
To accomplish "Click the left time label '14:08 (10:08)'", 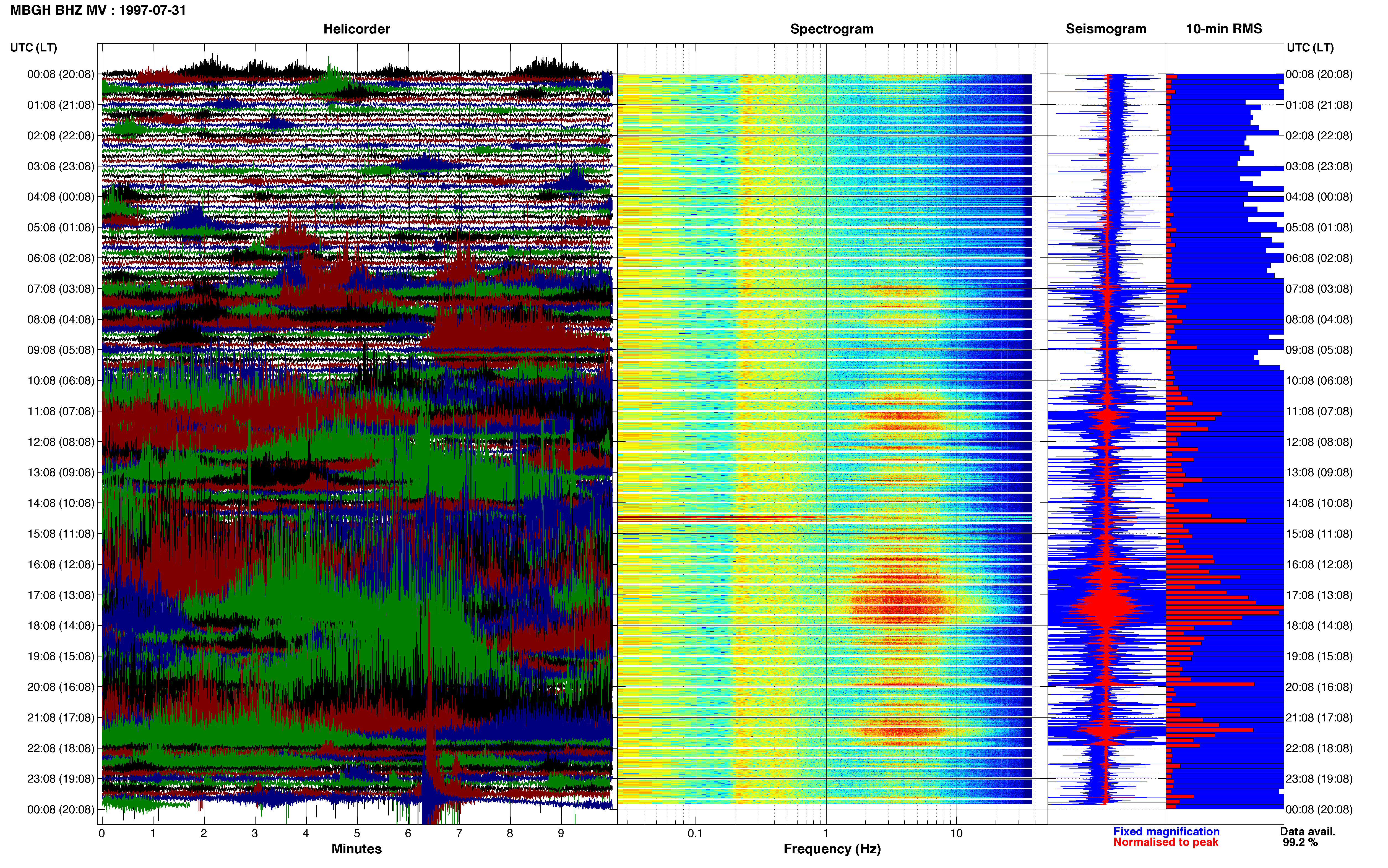I will (x=61, y=503).
